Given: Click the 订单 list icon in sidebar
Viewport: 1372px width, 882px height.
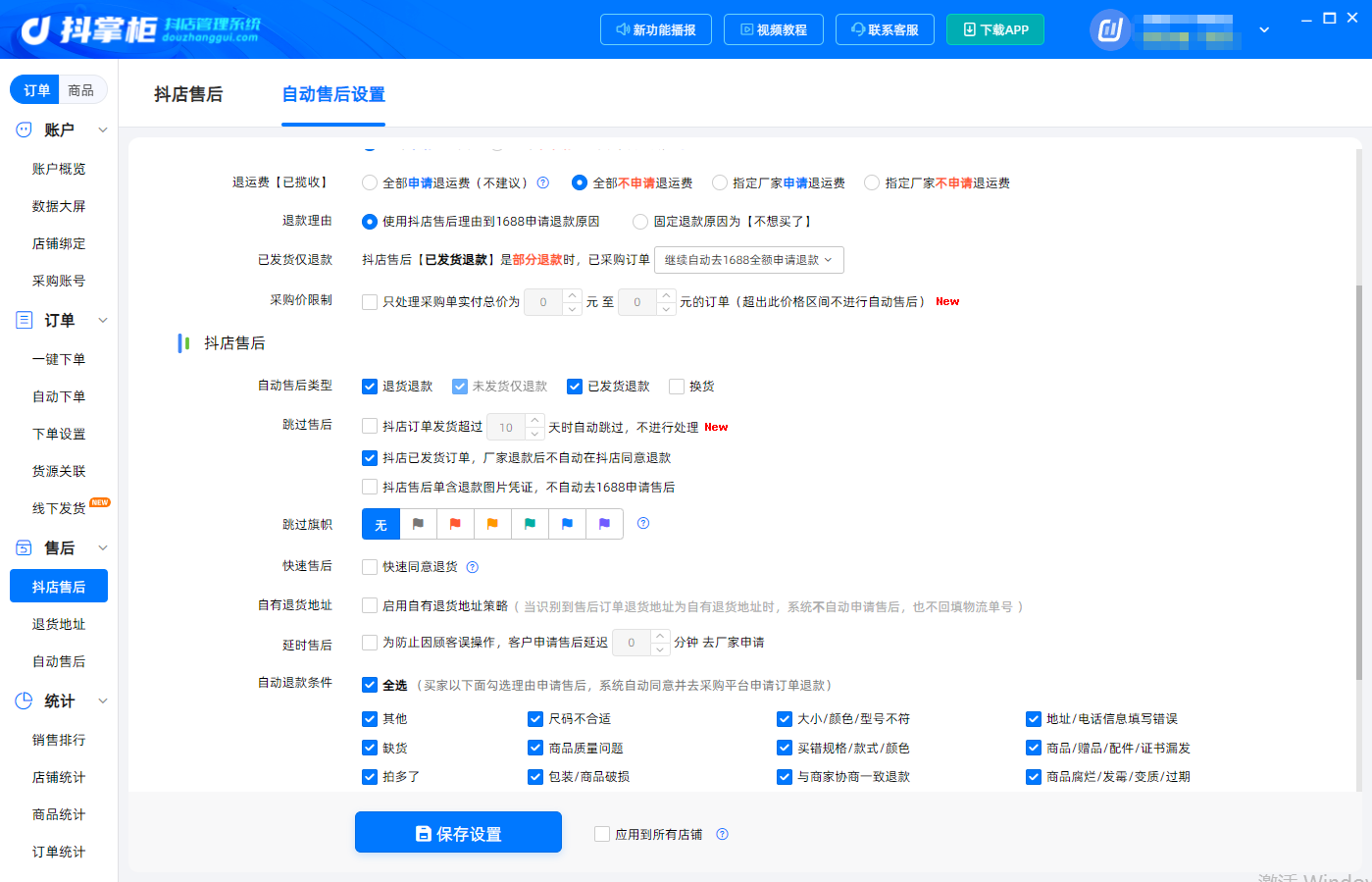Looking at the screenshot, I should 25,320.
